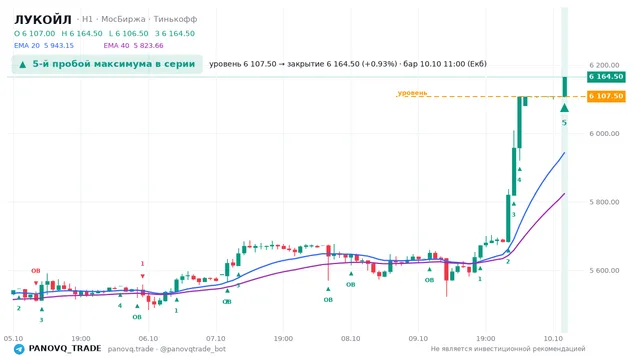Click the 6 000.00 price axis label
This screenshot has width=640, height=360.
tap(604, 134)
